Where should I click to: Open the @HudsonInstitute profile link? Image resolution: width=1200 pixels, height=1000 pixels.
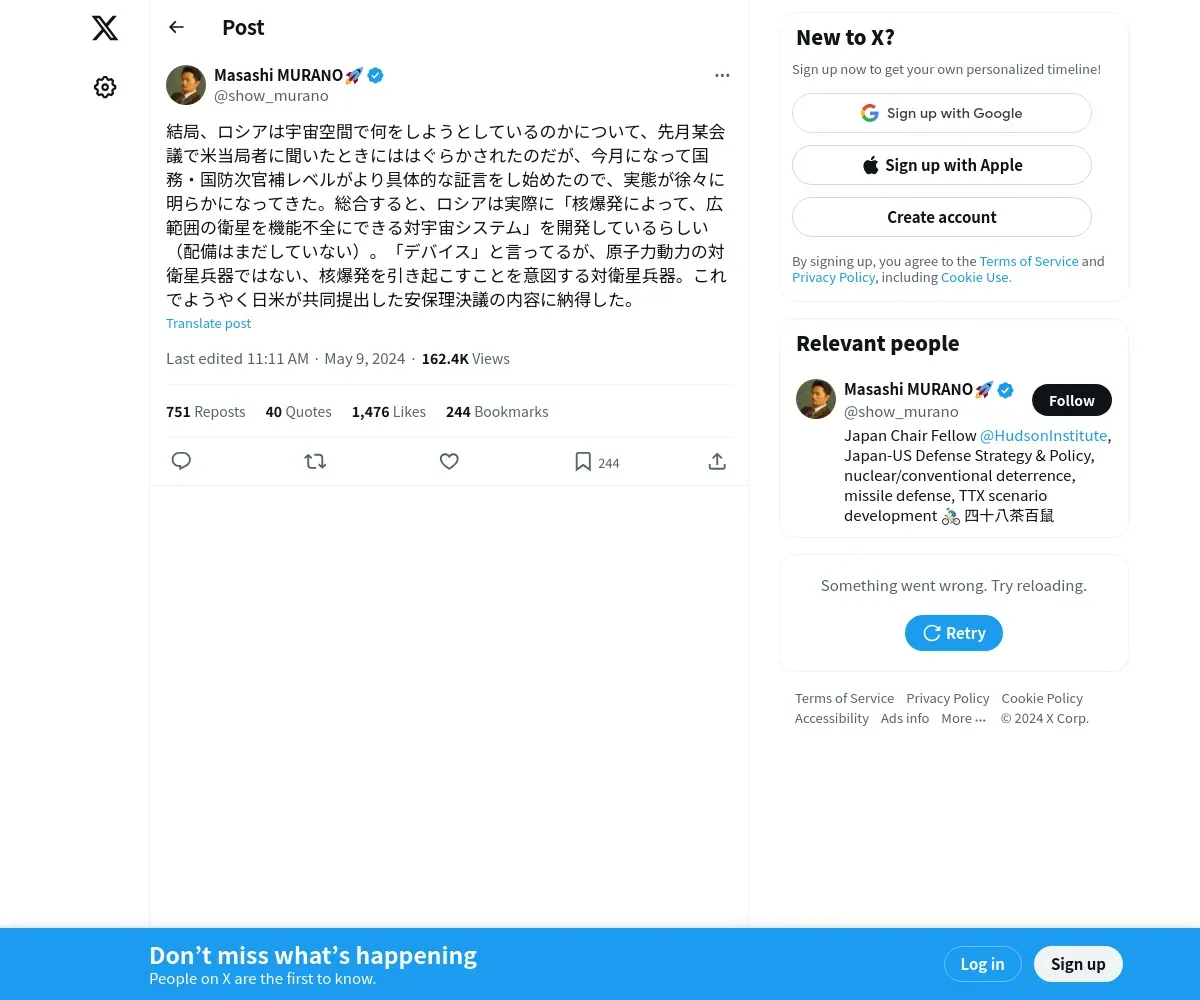(x=1043, y=436)
